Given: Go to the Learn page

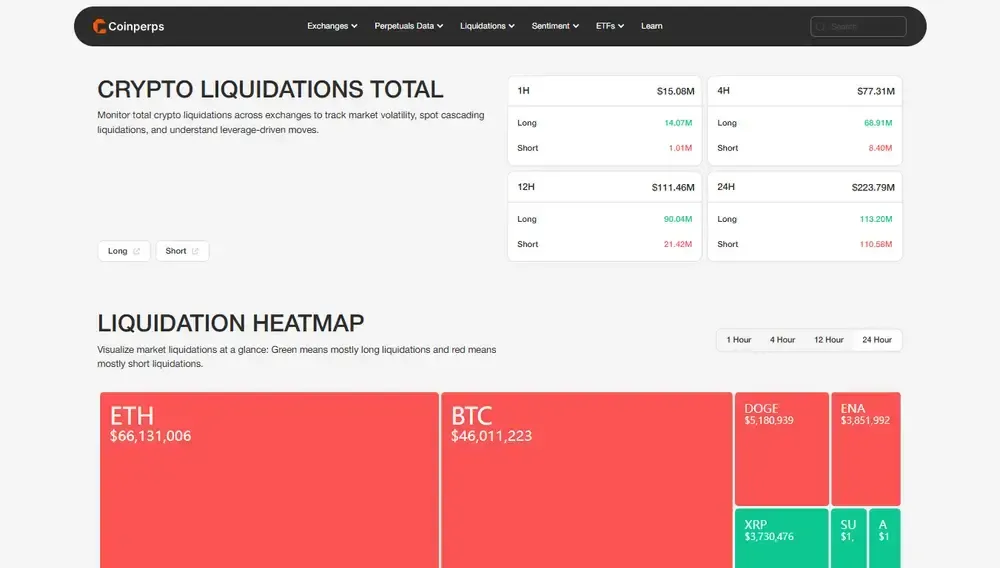Looking at the screenshot, I should click(652, 26).
